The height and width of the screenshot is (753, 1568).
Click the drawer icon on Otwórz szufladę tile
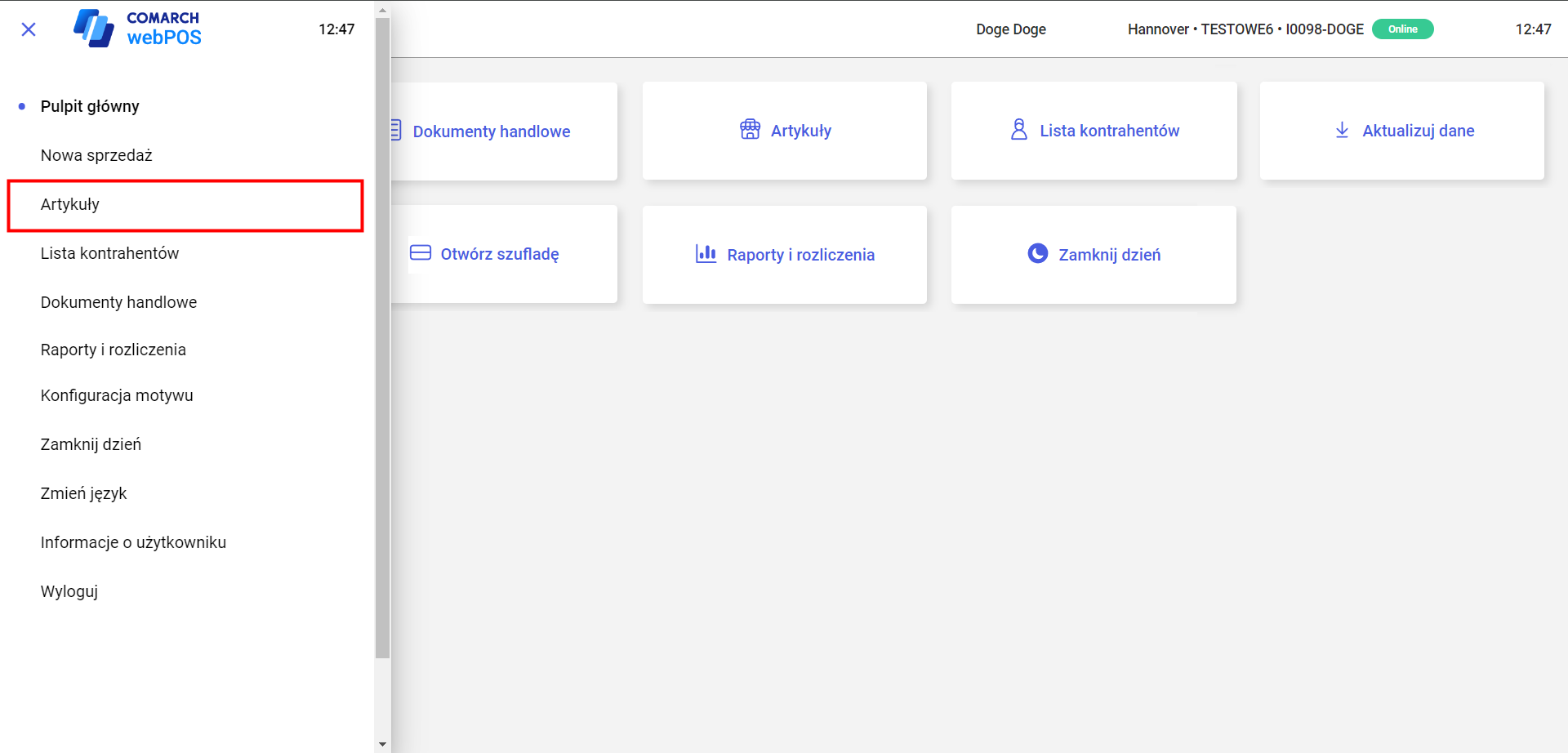tap(421, 253)
